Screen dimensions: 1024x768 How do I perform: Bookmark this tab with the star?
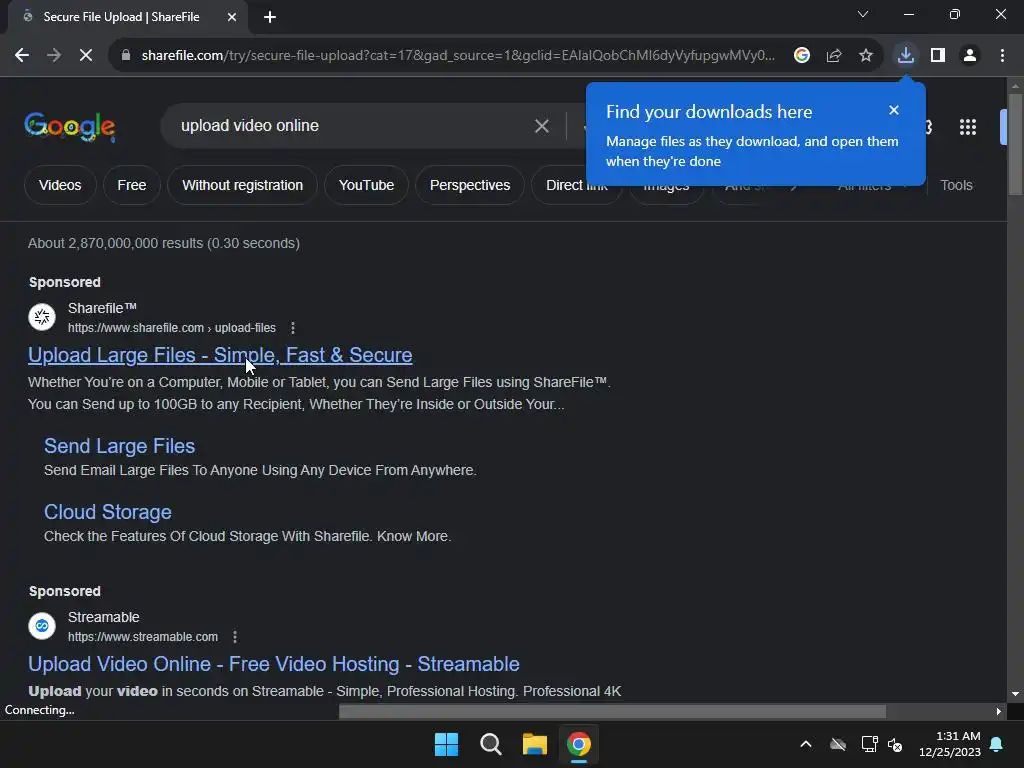pos(866,56)
